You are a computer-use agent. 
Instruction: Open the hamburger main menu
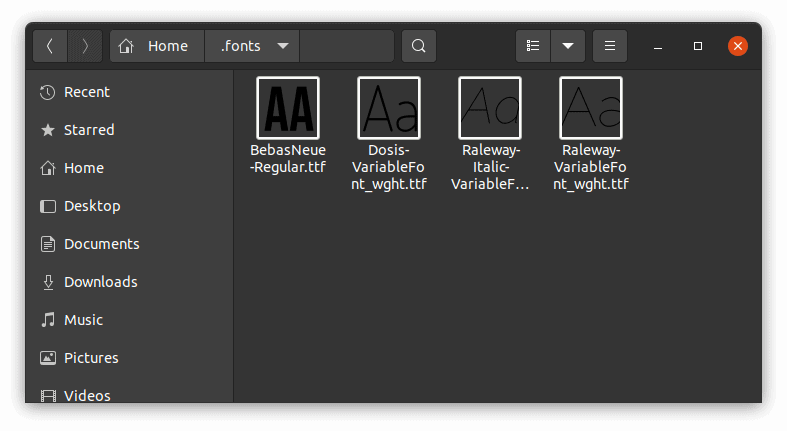610,46
